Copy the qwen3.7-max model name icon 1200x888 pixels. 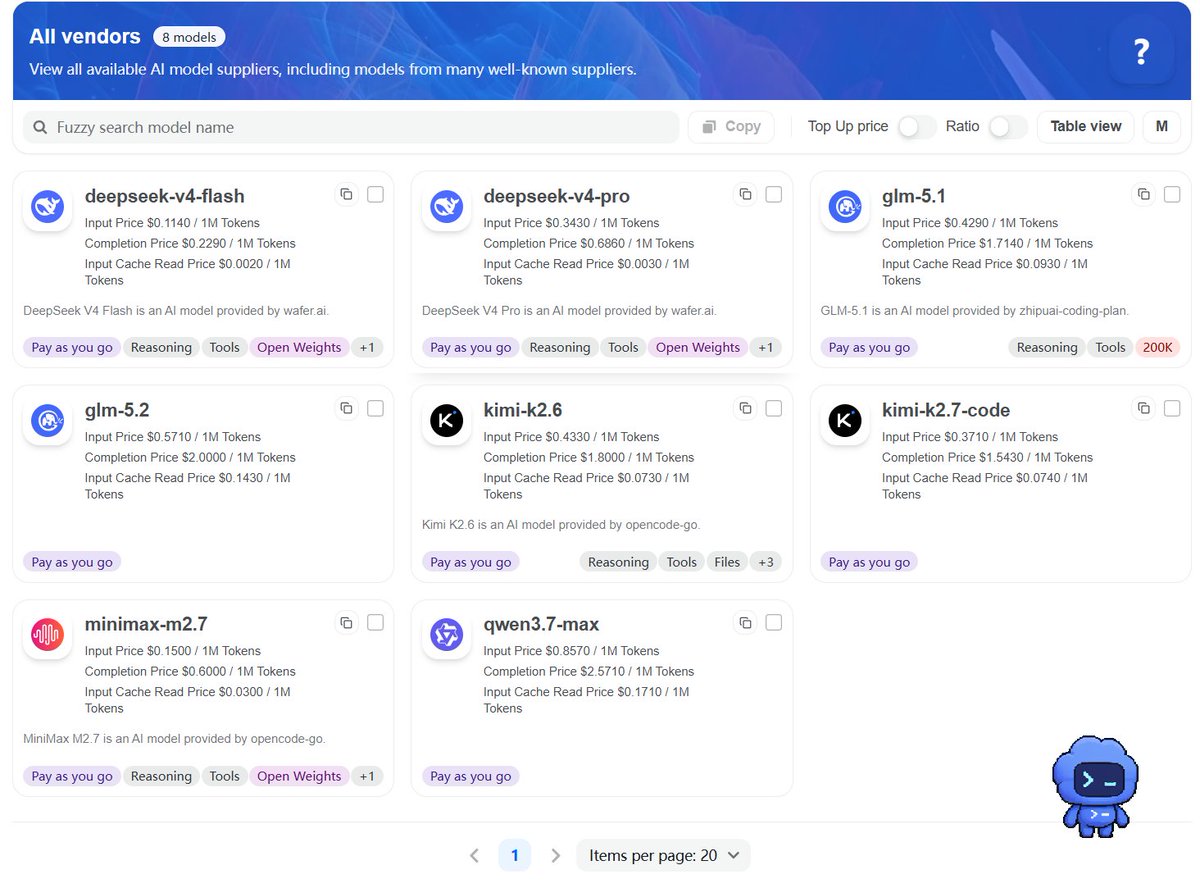pyautogui.click(x=745, y=623)
